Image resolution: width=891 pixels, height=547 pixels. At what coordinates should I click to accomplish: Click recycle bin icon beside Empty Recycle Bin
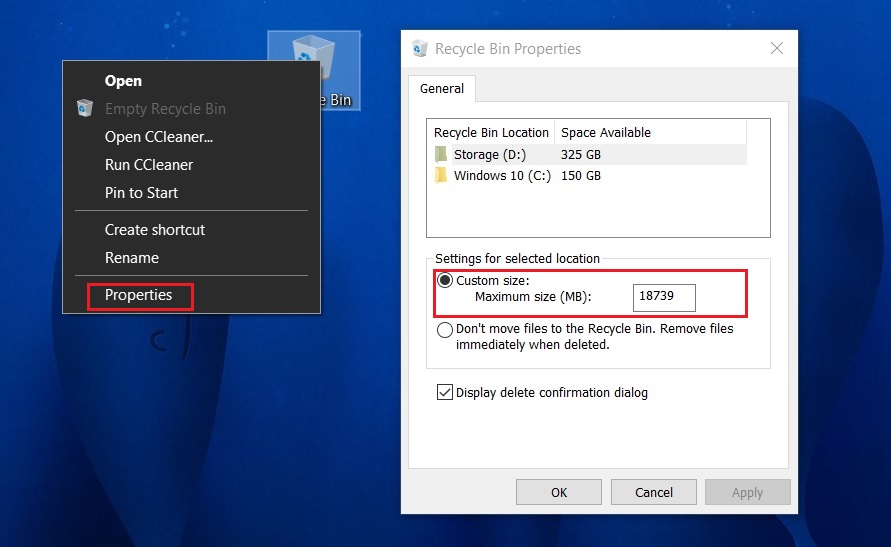[x=85, y=108]
